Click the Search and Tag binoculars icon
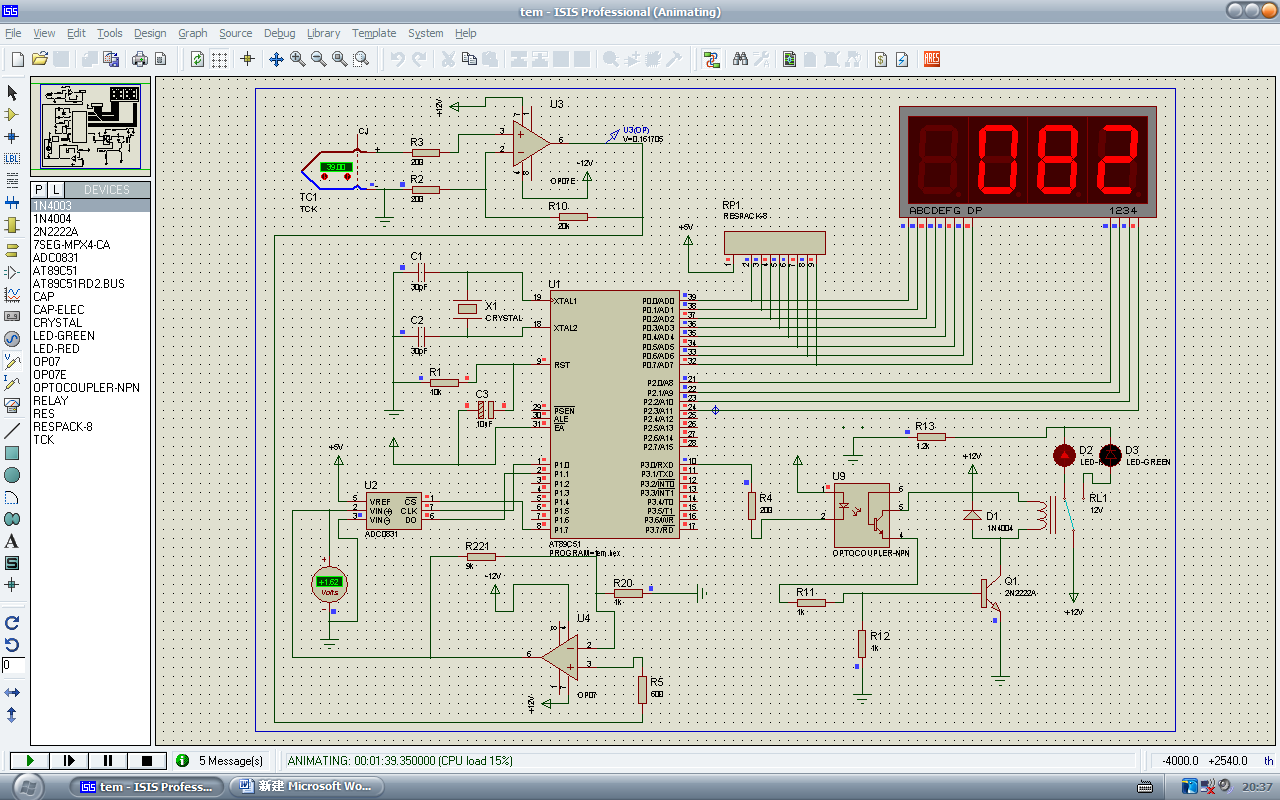This screenshot has width=1280, height=800. pos(740,59)
